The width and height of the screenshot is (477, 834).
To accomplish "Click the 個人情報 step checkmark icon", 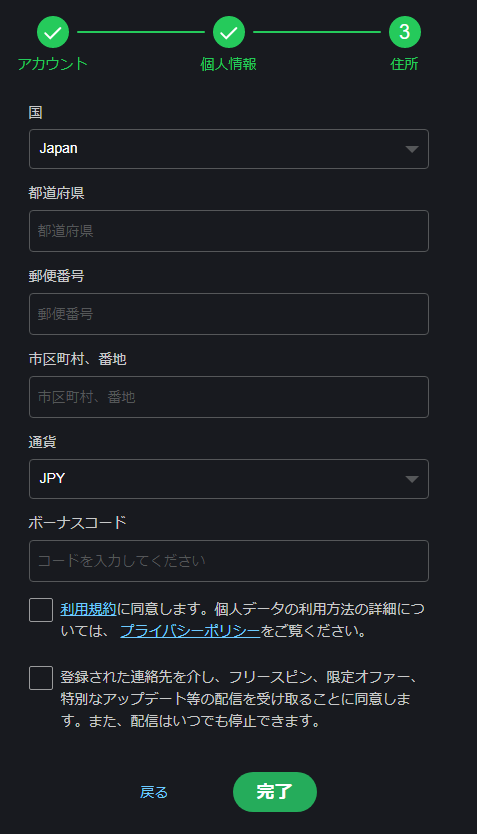I will (229, 32).
